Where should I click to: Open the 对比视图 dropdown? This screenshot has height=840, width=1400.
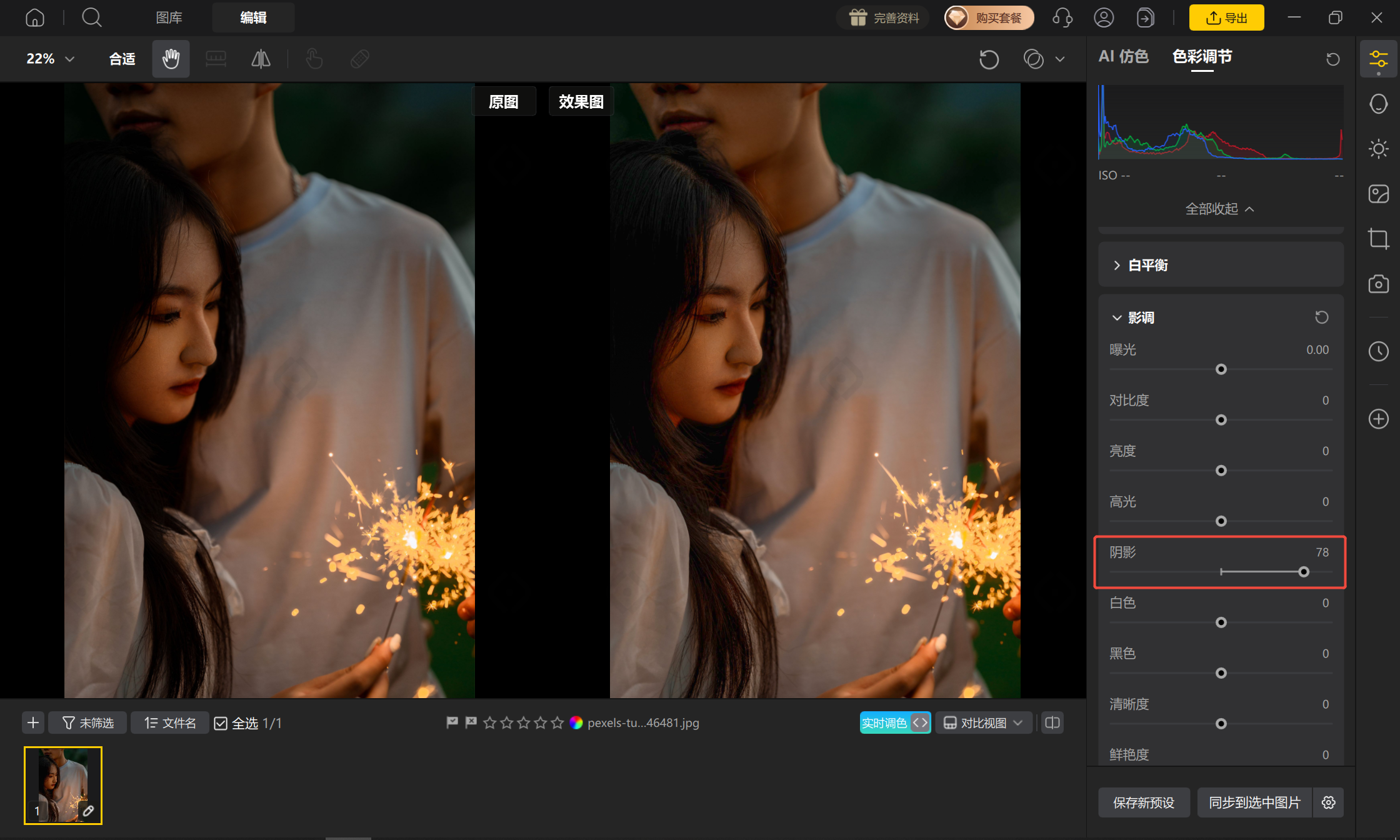(983, 723)
